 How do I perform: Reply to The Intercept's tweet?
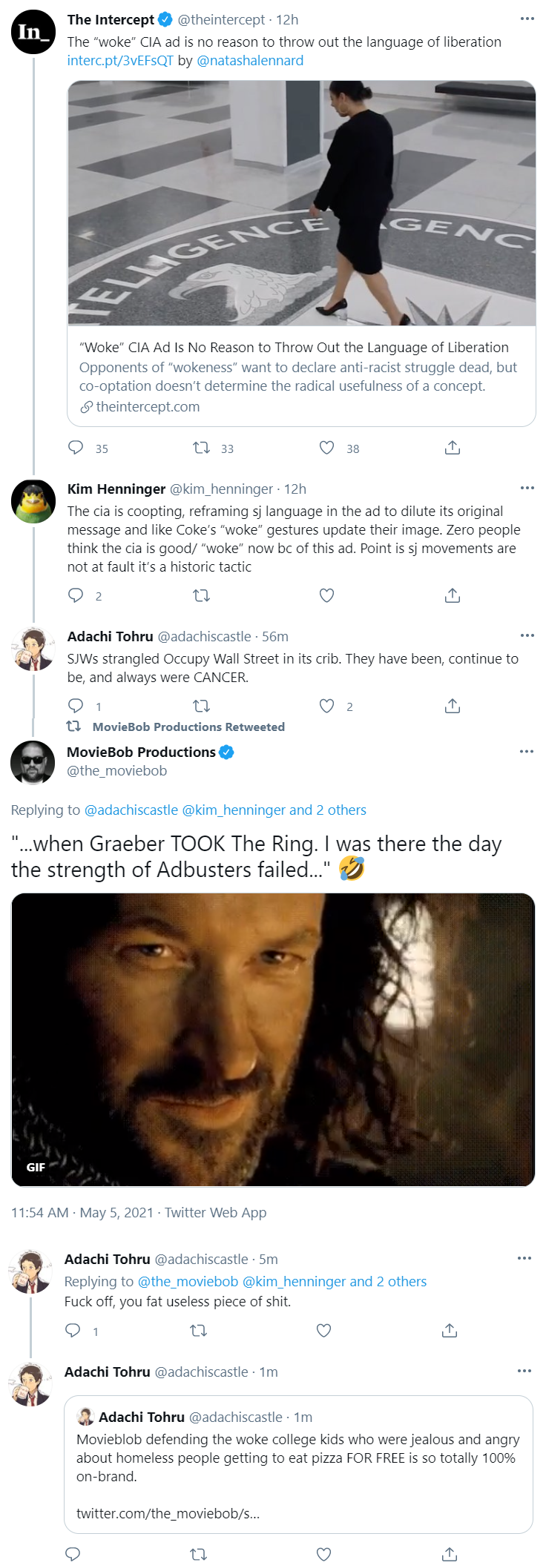[76, 447]
